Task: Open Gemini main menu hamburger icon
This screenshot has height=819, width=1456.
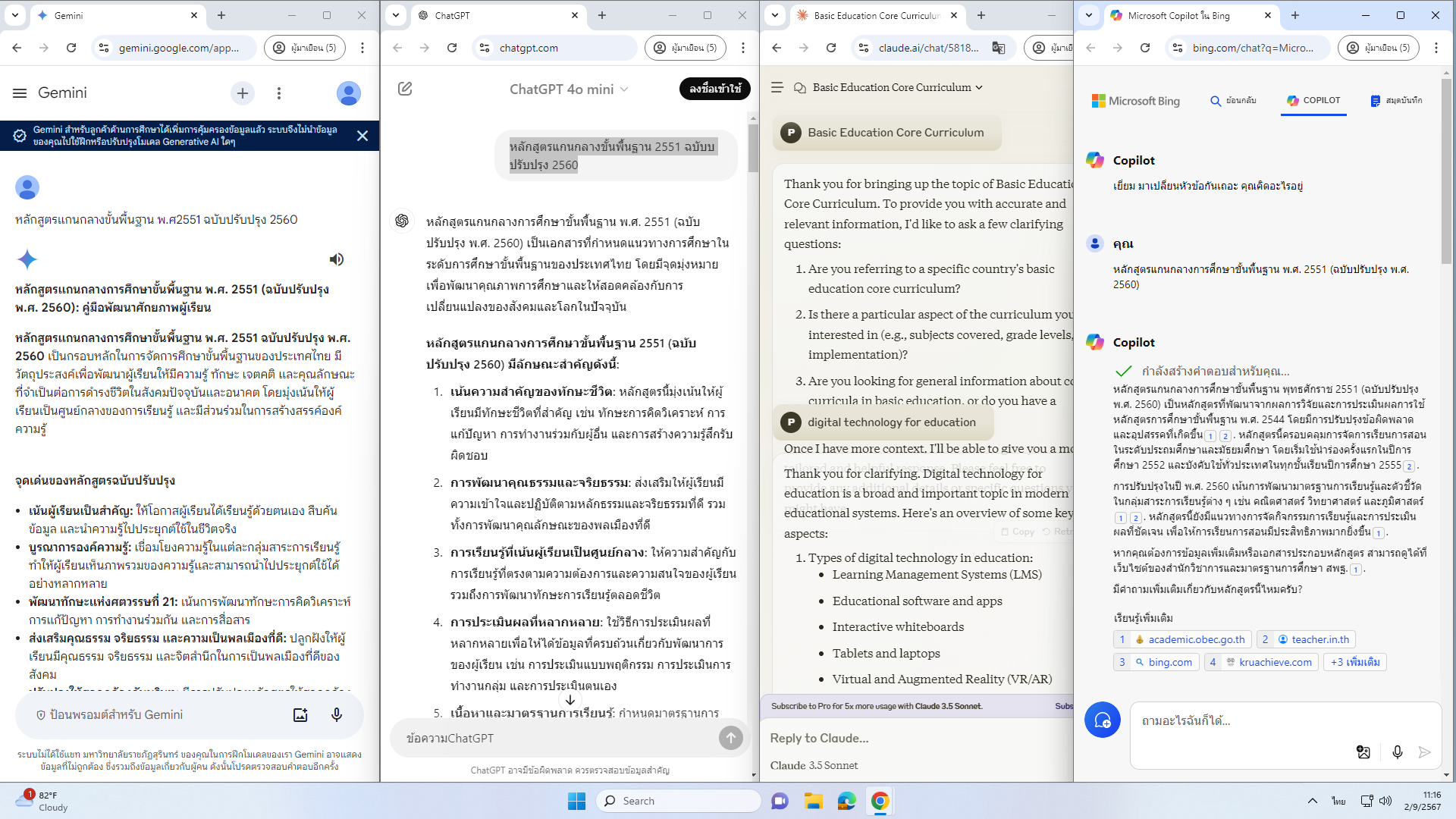Action: pyautogui.click(x=20, y=93)
